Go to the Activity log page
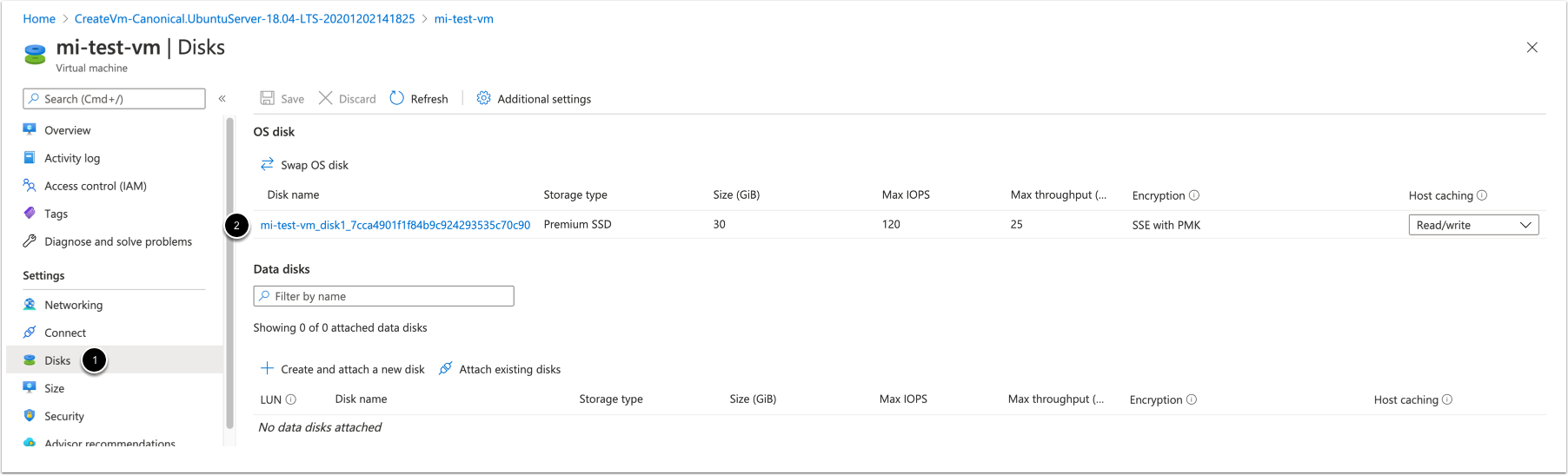The height and width of the screenshot is (475, 1568). coord(72,158)
